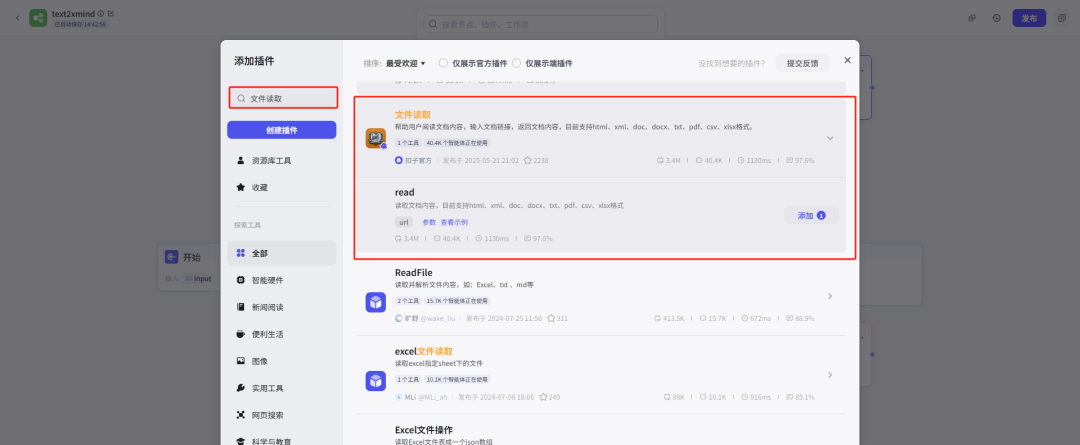Click the magnifier icon in plugin search box

click(241, 99)
